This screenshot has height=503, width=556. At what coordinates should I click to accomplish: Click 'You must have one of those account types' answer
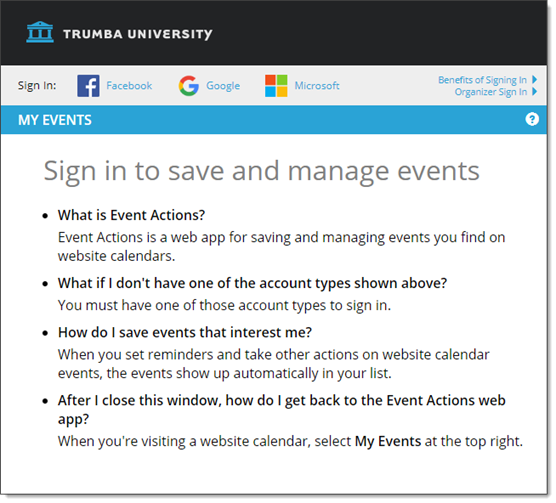224,305
